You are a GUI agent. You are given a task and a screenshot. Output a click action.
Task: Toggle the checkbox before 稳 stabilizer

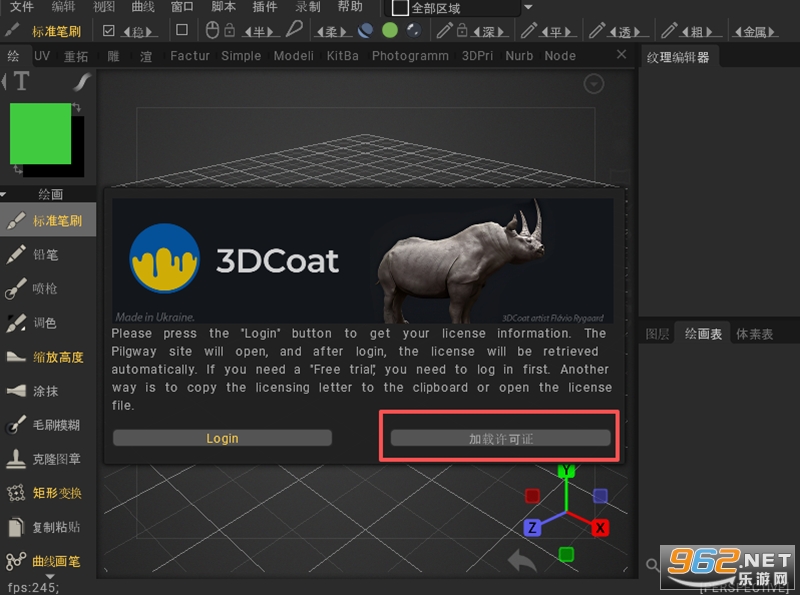[x=108, y=31]
